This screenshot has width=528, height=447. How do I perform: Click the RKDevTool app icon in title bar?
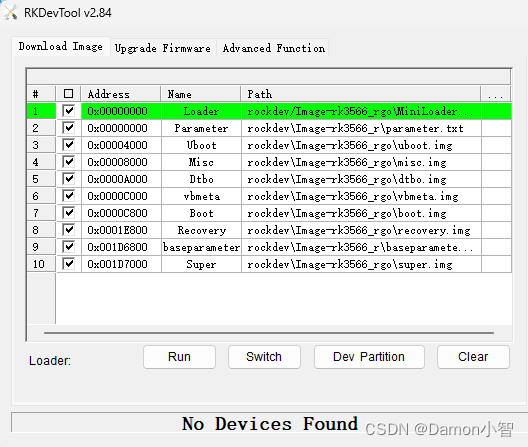[10, 12]
